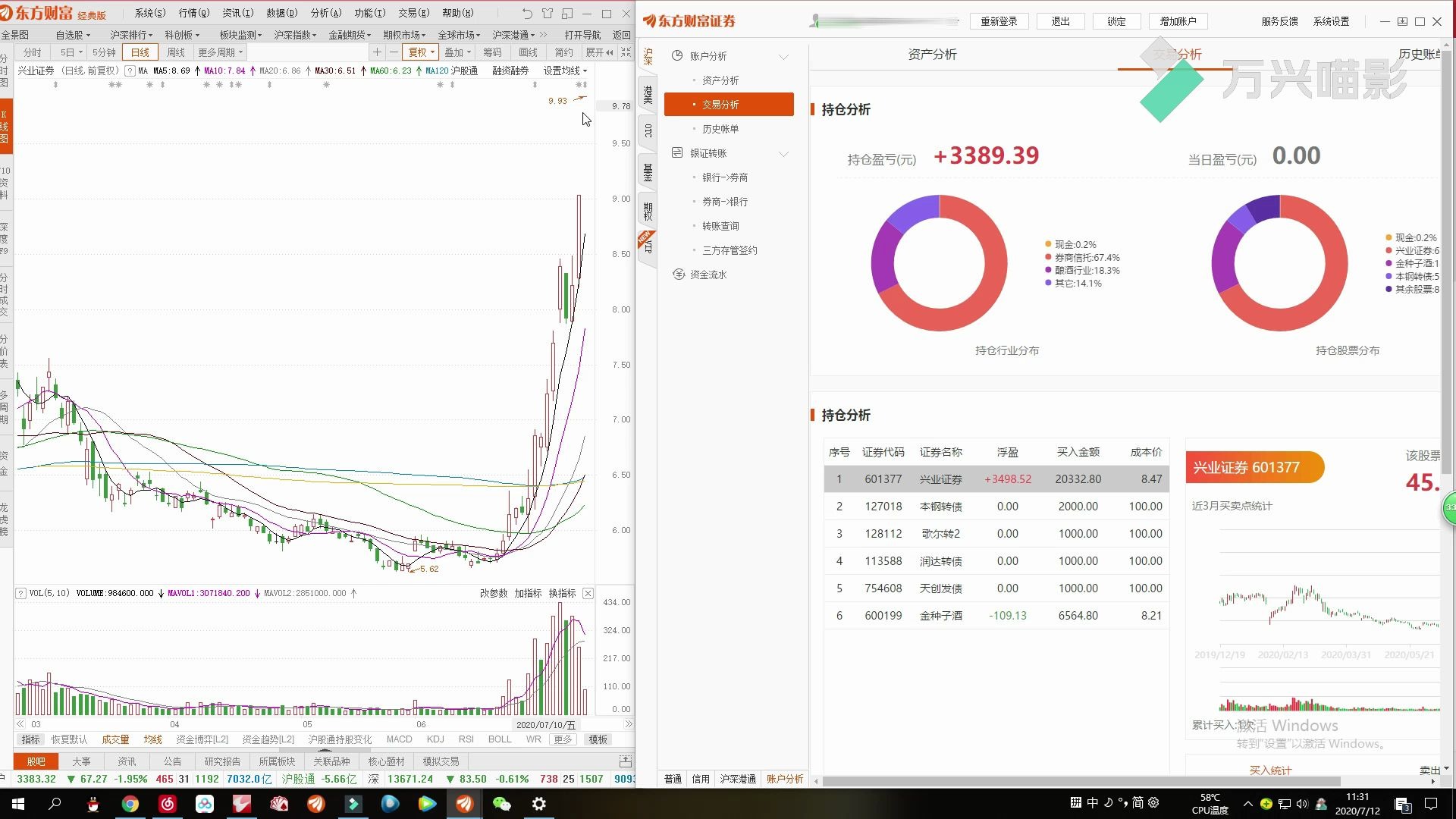Image resolution: width=1456 pixels, height=819 pixels.
Task: Switch chart period to 周线
Action: pos(176,52)
